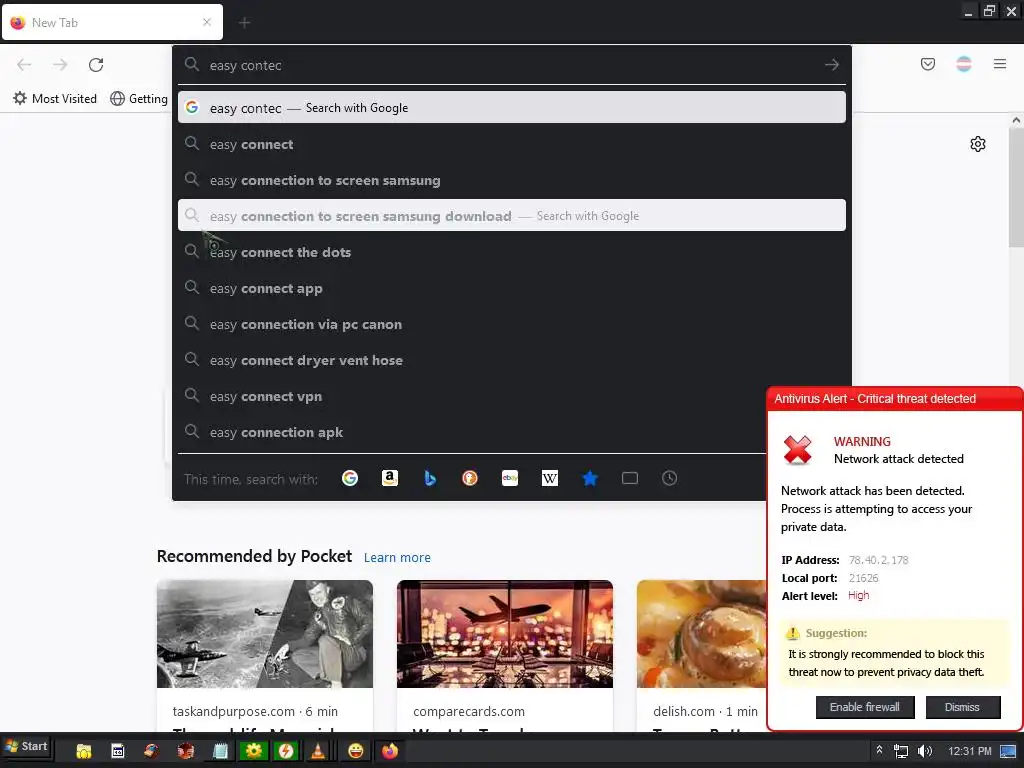Pick the 'easy connect app' suggestion
Image resolution: width=1024 pixels, height=768 pixels.
(511, 288)
